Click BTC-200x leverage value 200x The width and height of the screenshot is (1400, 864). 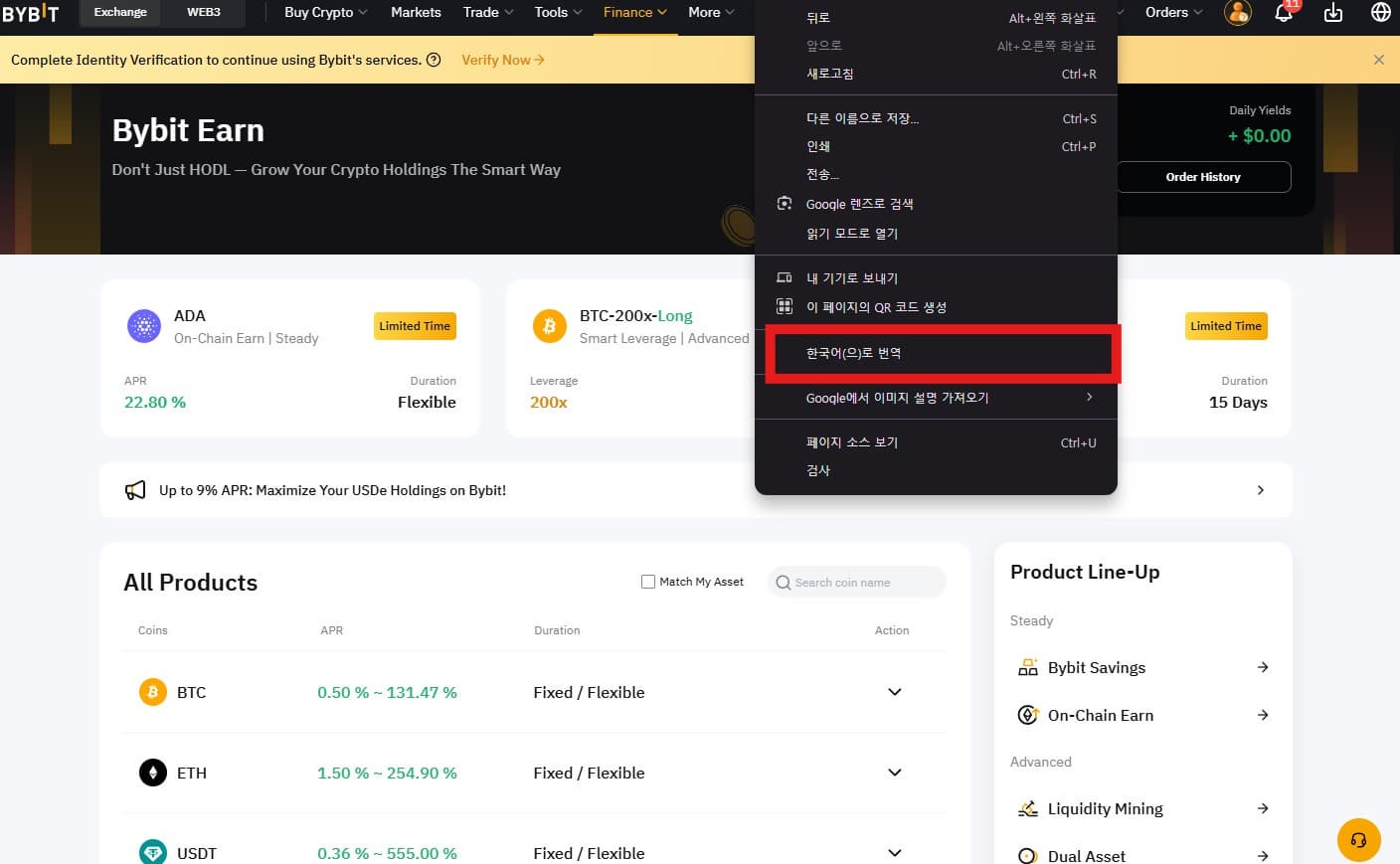(549, 402)
